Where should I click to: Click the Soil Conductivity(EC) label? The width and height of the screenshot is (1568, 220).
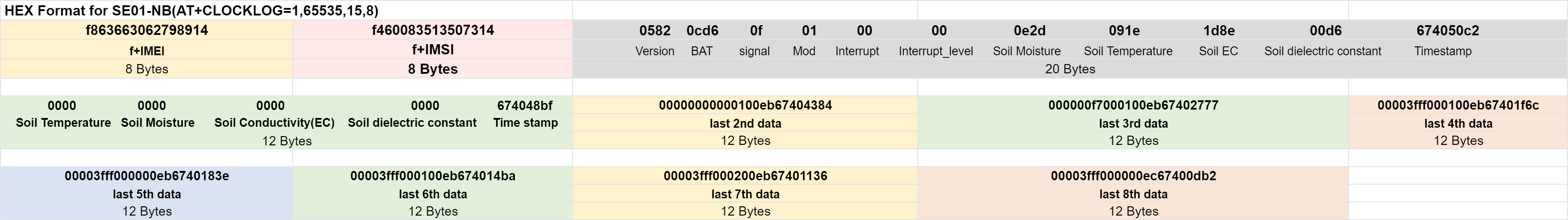[275, 122]
